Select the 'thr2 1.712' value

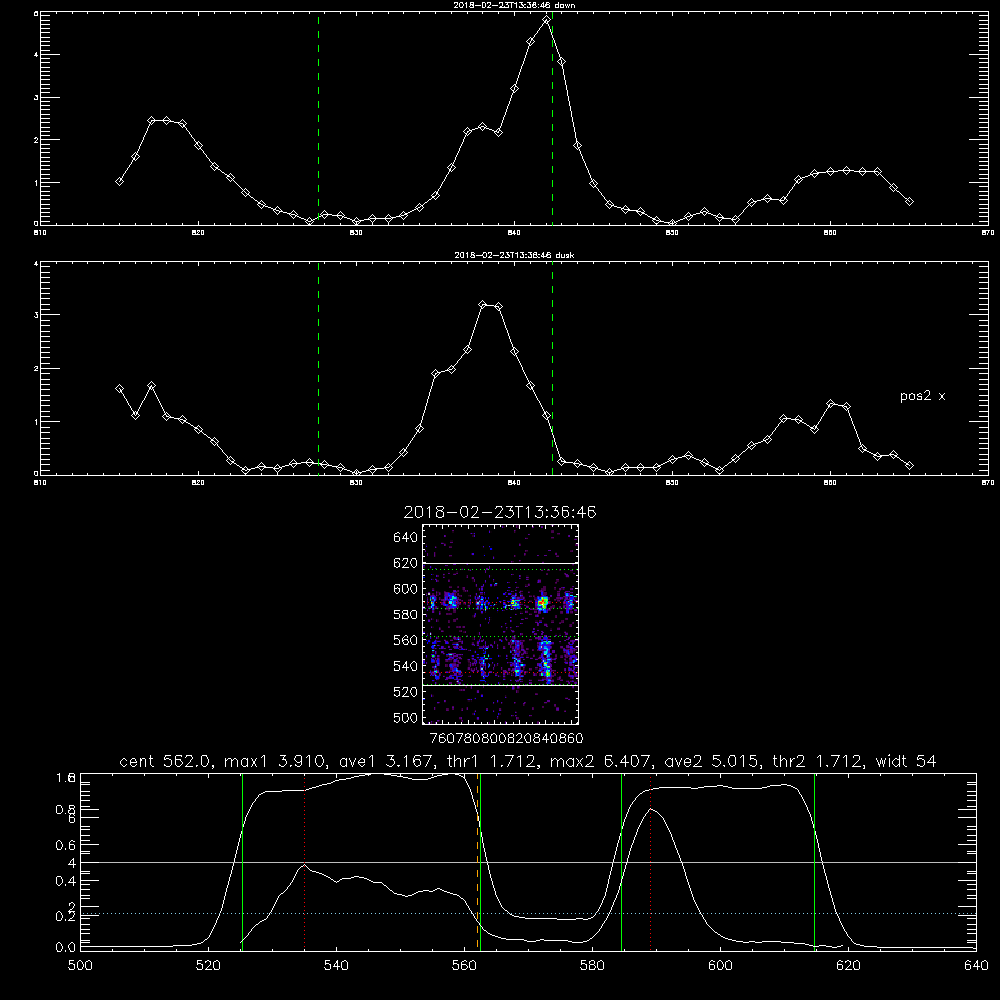(x=818, y=761)
